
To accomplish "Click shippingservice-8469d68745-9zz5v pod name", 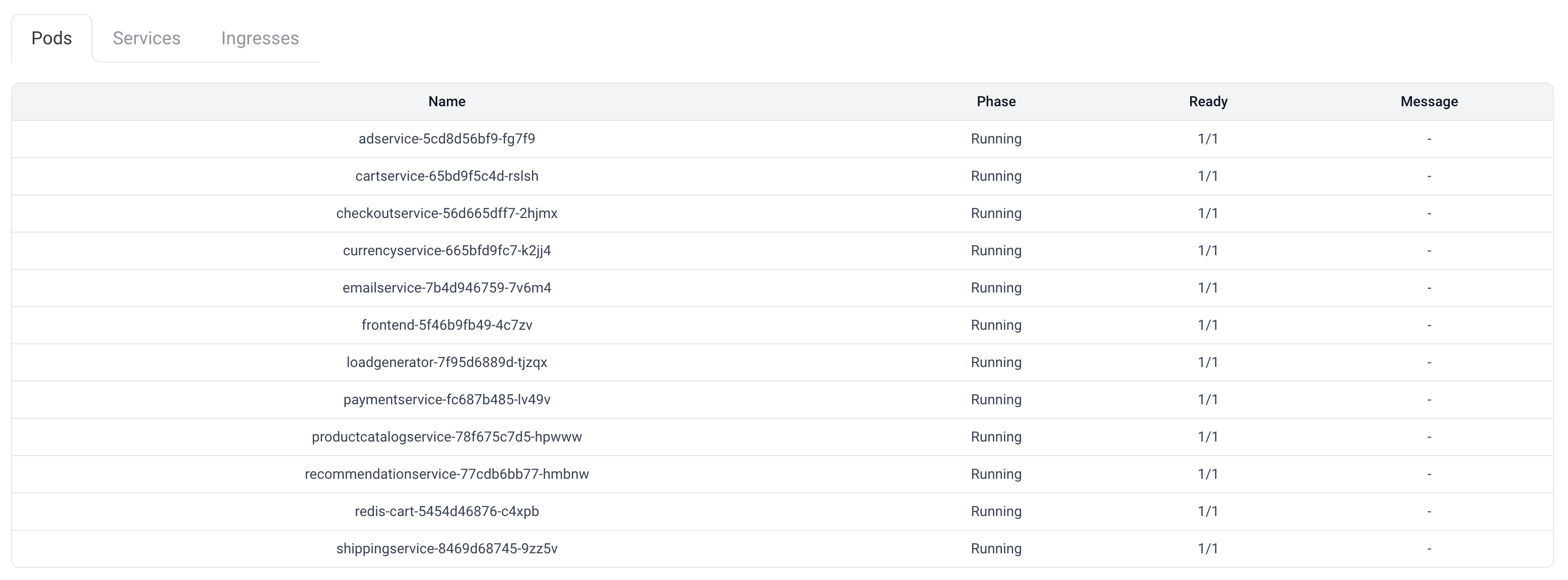I will tap(447, 548).
